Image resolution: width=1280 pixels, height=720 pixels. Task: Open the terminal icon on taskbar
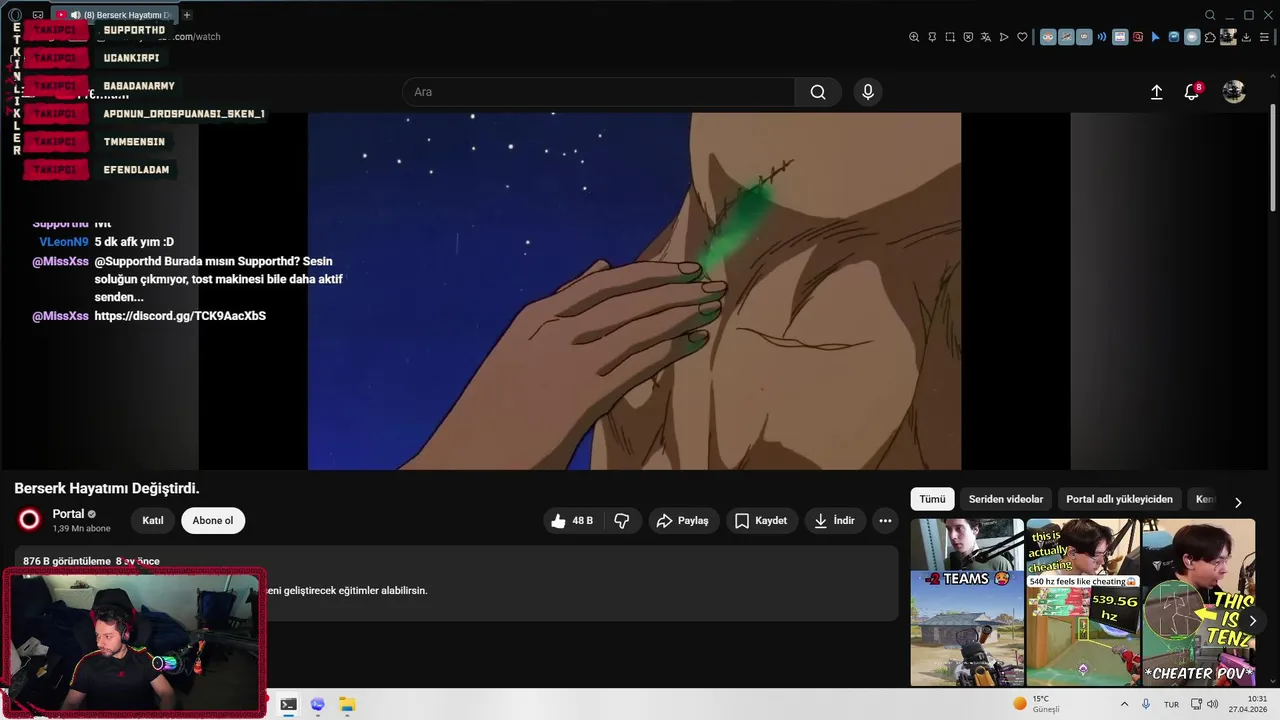pyautogui.click(x=288, y=704)
